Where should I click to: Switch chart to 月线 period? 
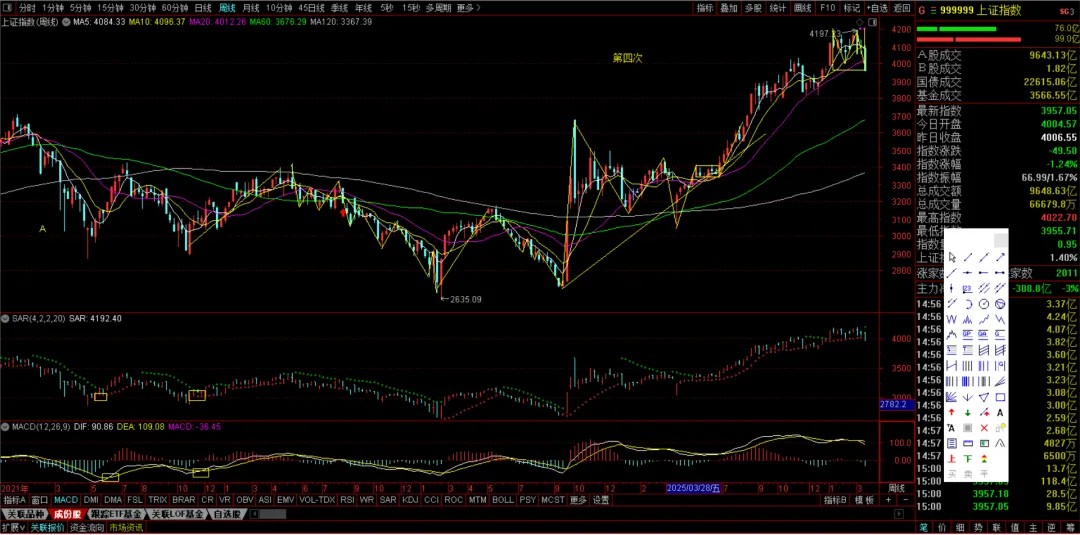251,8
